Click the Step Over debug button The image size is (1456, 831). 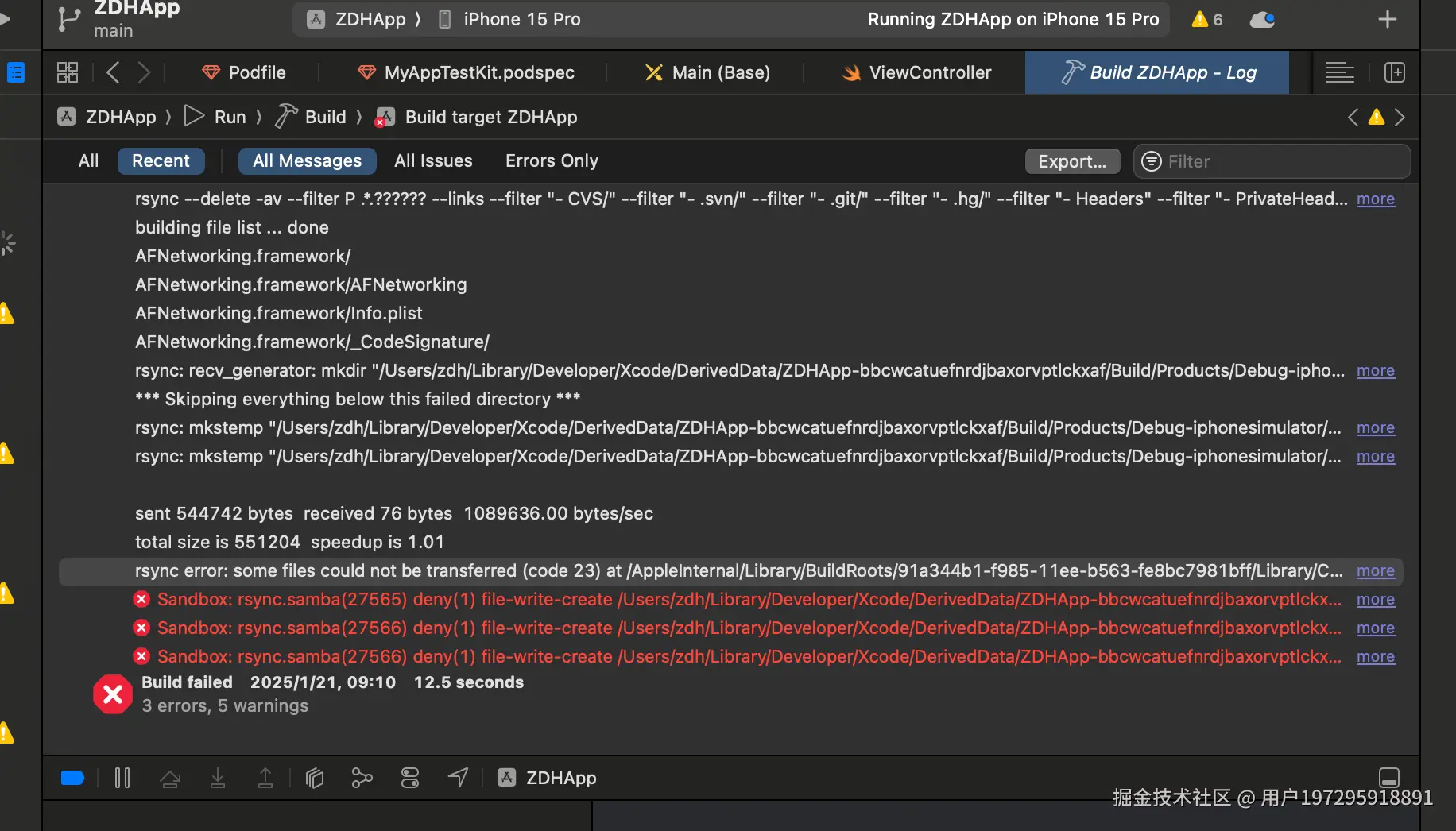pos(170,778)
